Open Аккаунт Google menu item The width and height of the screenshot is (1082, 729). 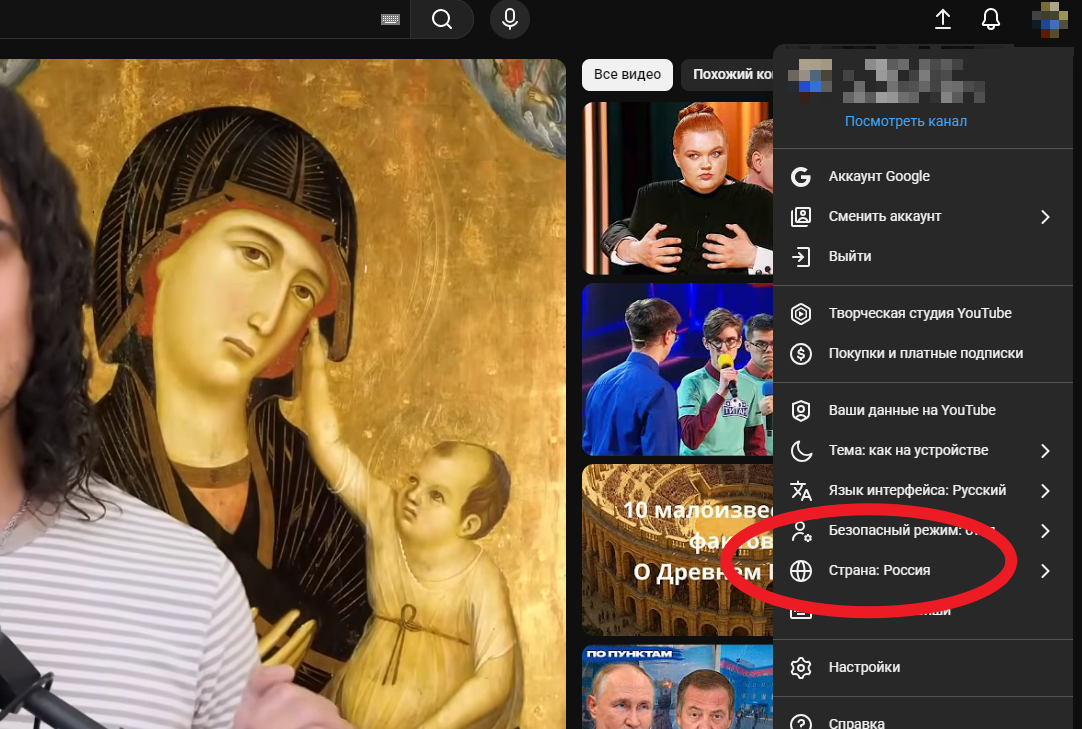[x=923, y=177]
